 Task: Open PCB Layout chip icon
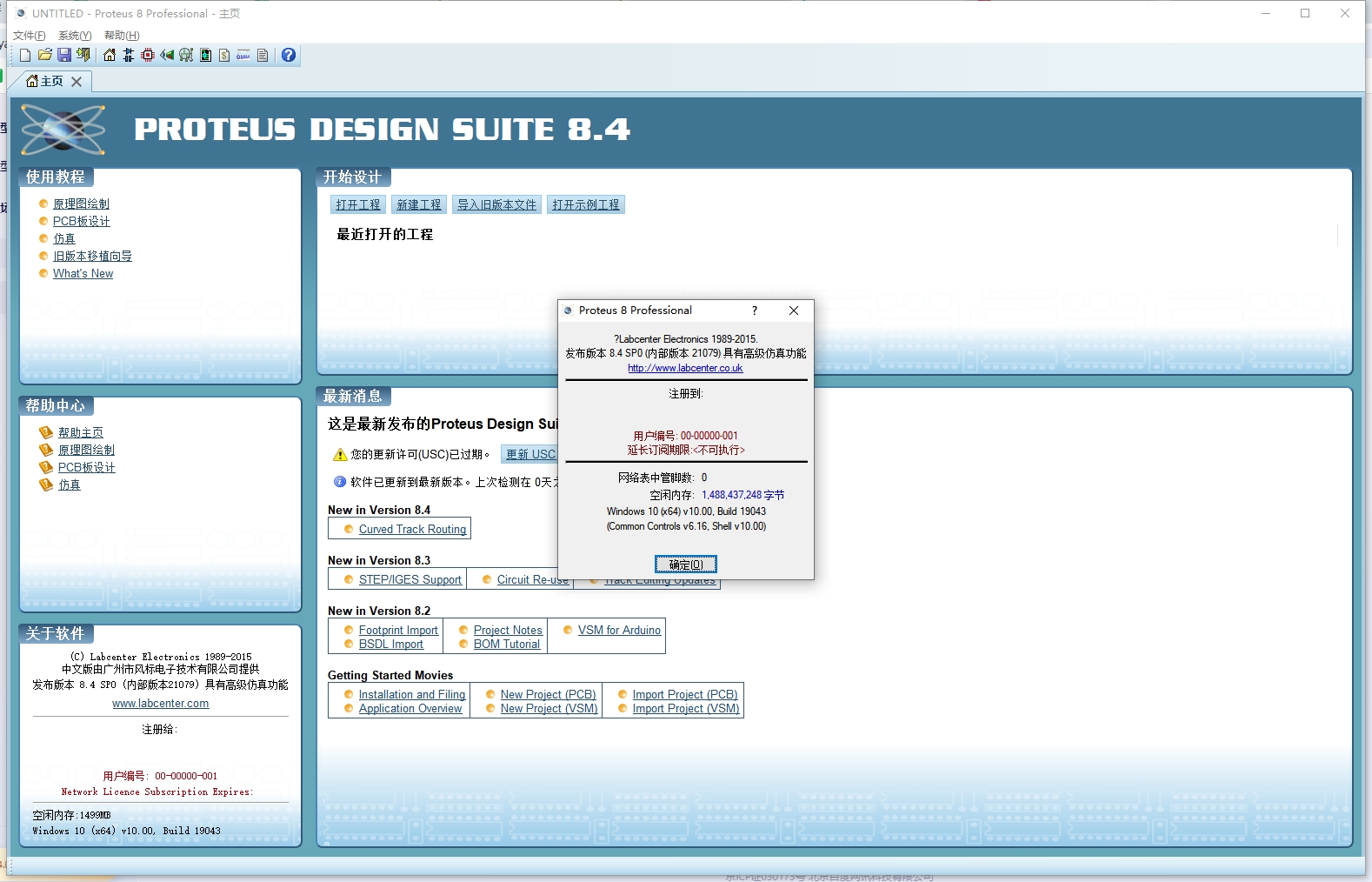pos(148,55)
